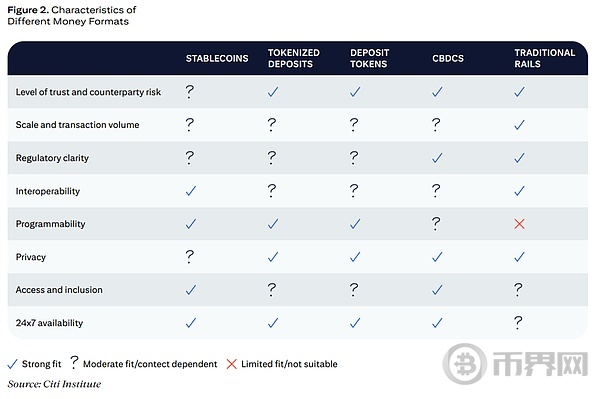Select the CBDCS column header
Screen dimensions: 600x399
448,59
